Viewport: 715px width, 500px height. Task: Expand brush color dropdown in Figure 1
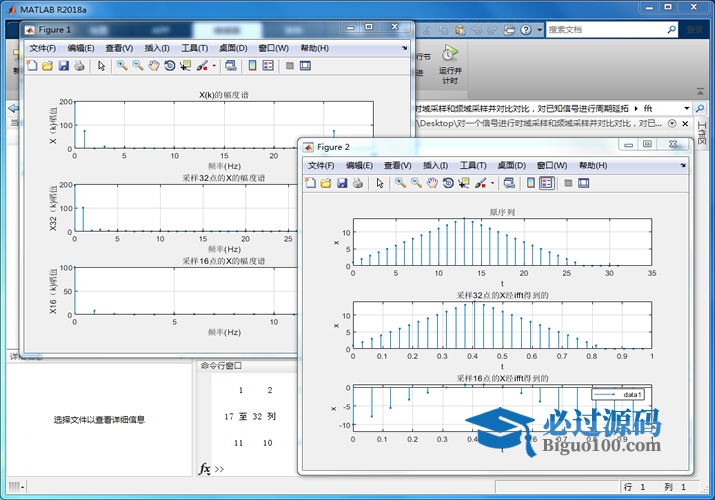[x=214, y=66]
